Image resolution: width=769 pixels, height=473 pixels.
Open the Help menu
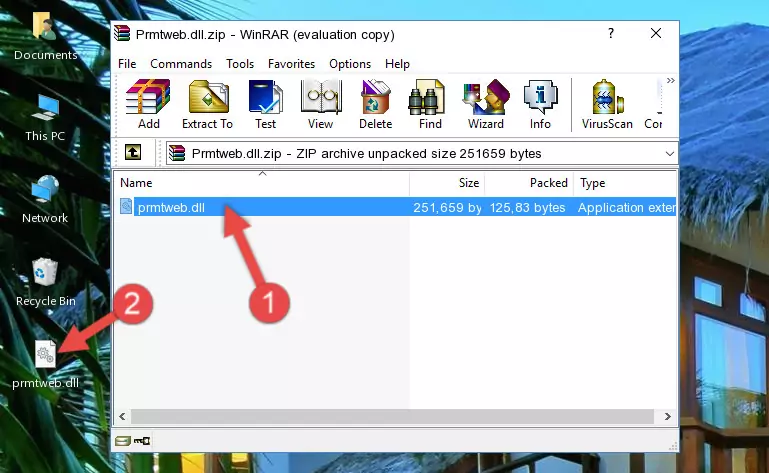(397, 64)
